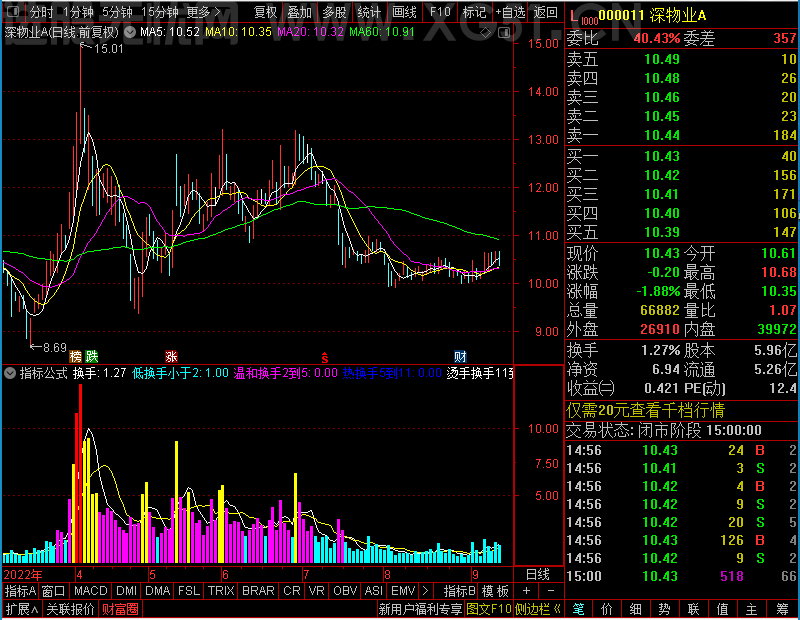Switch indicator to DMA
800x620 pixels.
click(157, 591)
